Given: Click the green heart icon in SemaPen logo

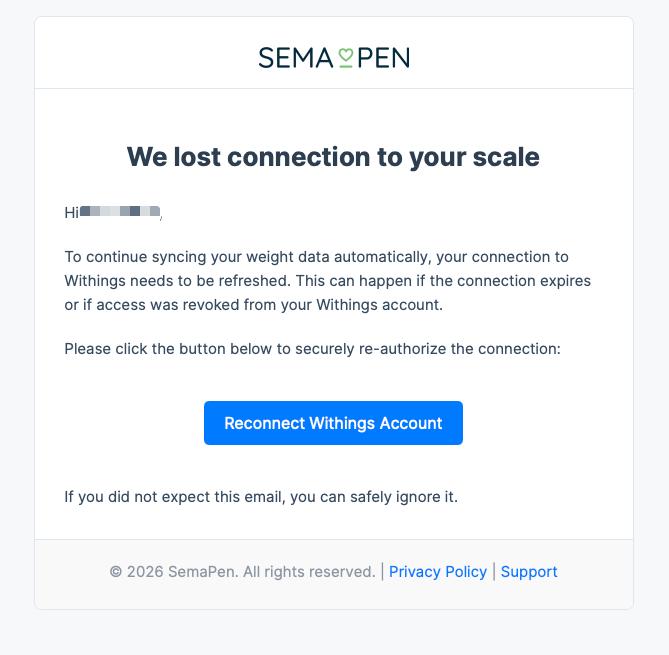Looking at the screenshot, I should (x=345, y=58).
